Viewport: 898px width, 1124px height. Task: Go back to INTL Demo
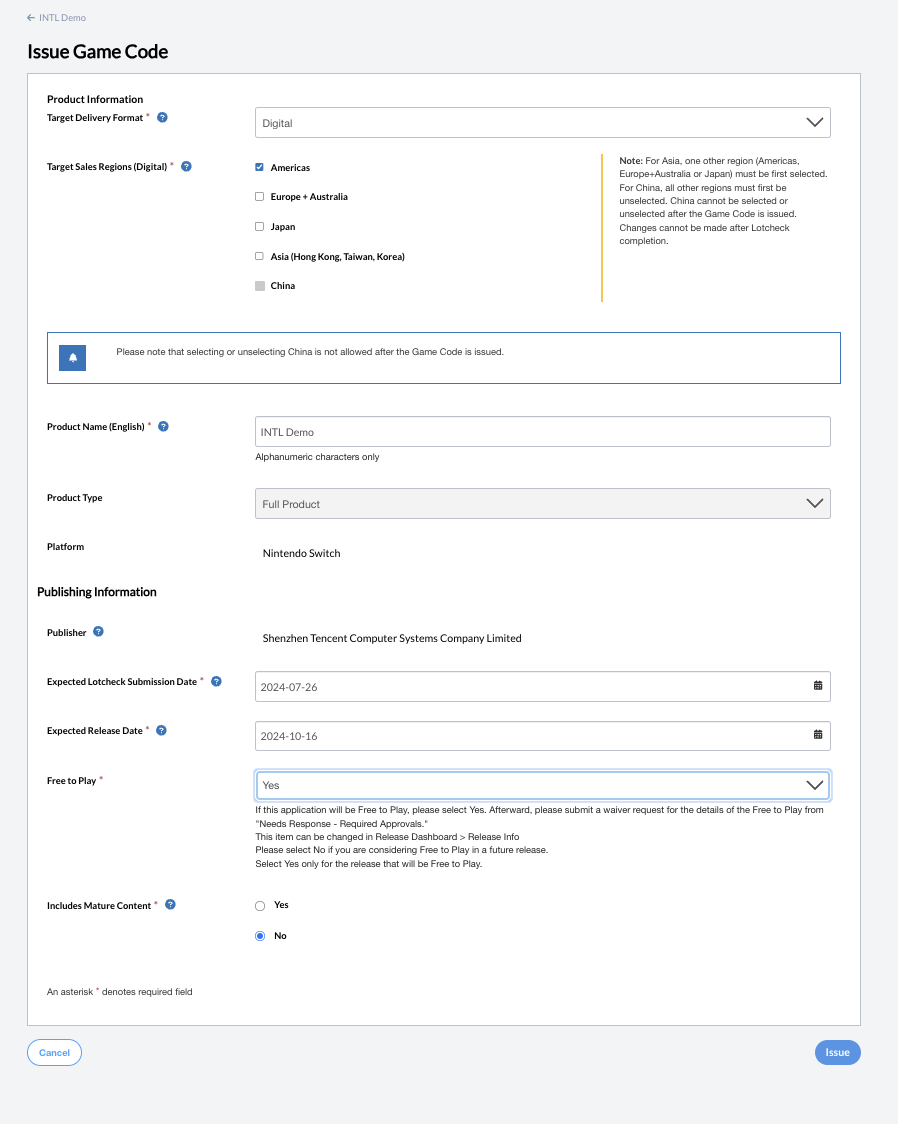pos(56,18)
